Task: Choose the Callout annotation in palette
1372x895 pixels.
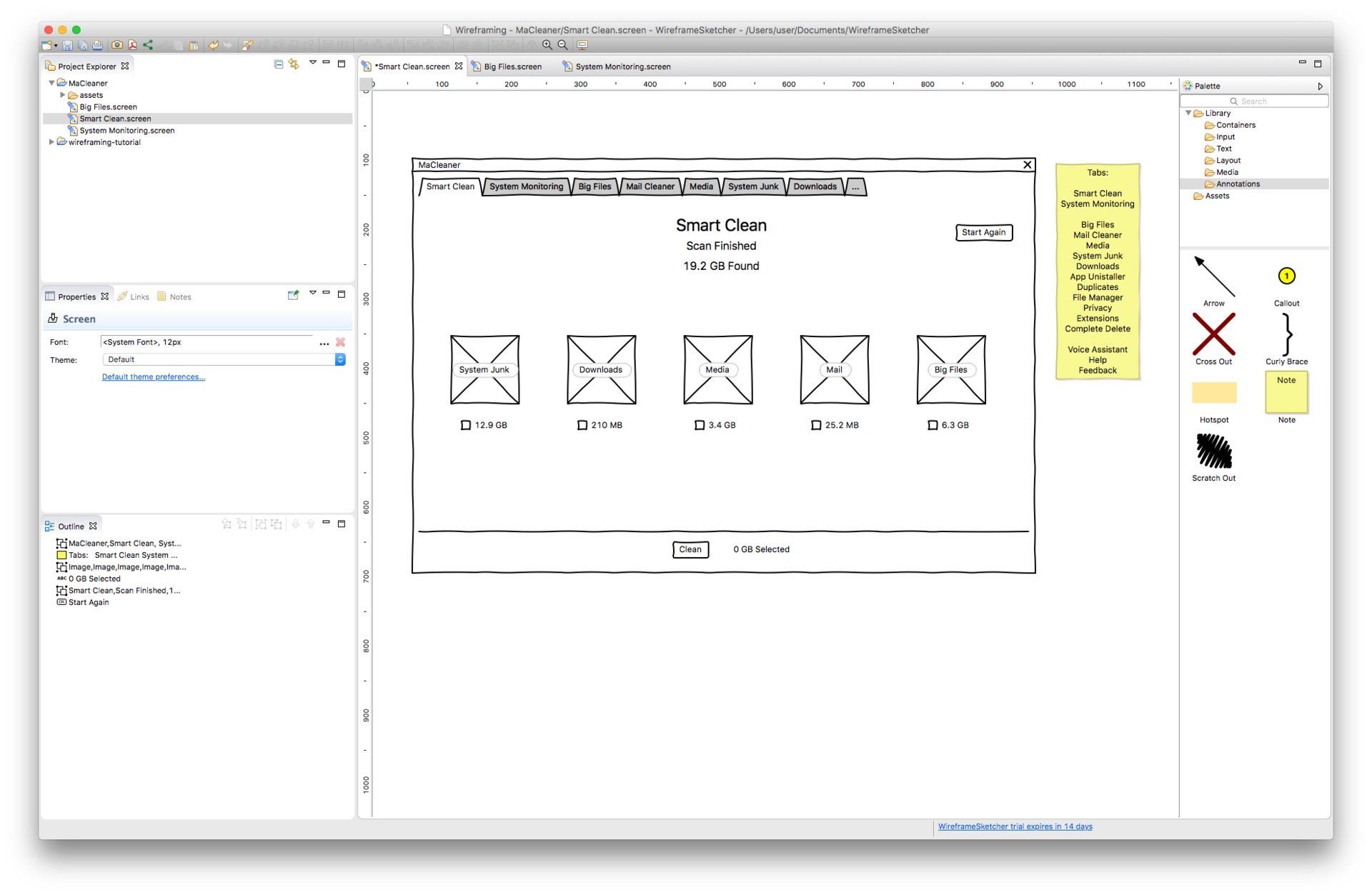Action: 1286,276
